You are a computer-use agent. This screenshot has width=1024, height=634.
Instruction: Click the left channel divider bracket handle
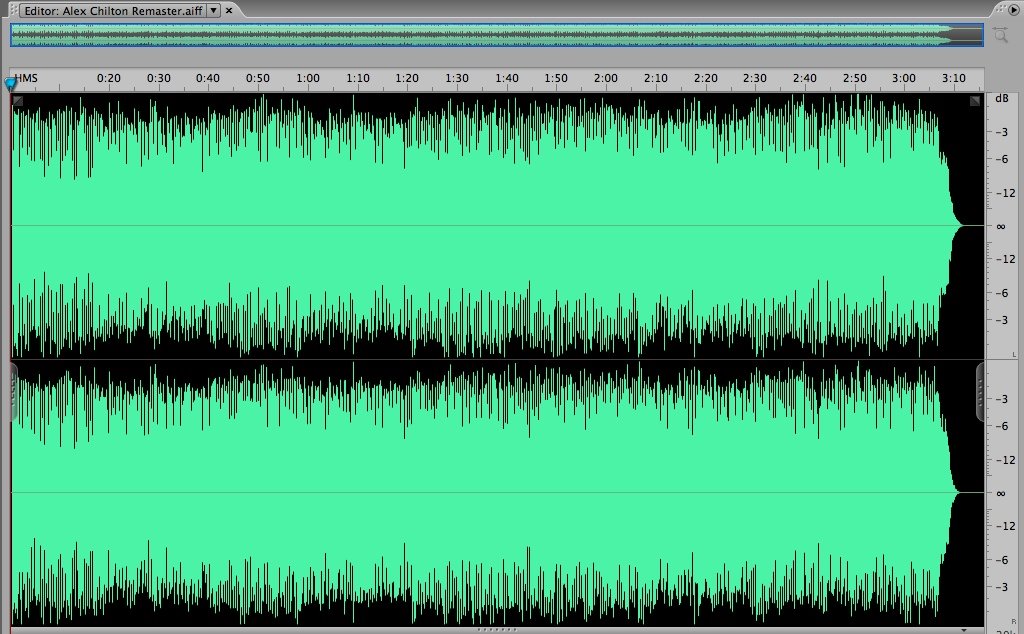tap(14, 392)
